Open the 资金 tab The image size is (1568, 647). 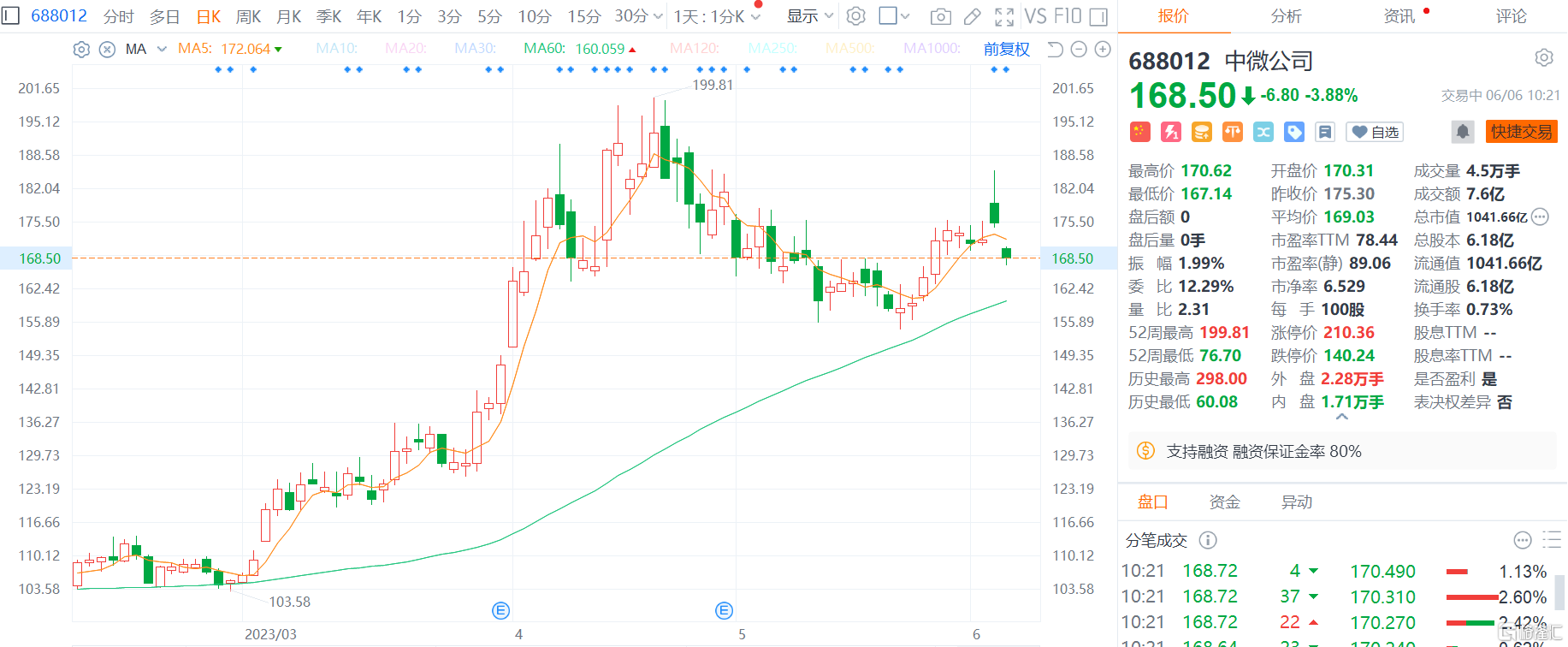click(x=1224, y=502)
